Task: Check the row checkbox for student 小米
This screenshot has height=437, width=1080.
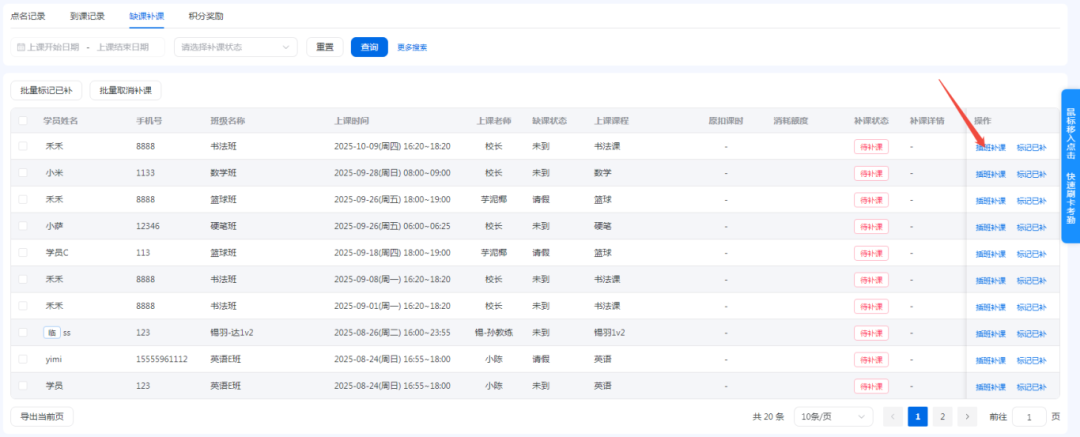Action: pos(24,173)
